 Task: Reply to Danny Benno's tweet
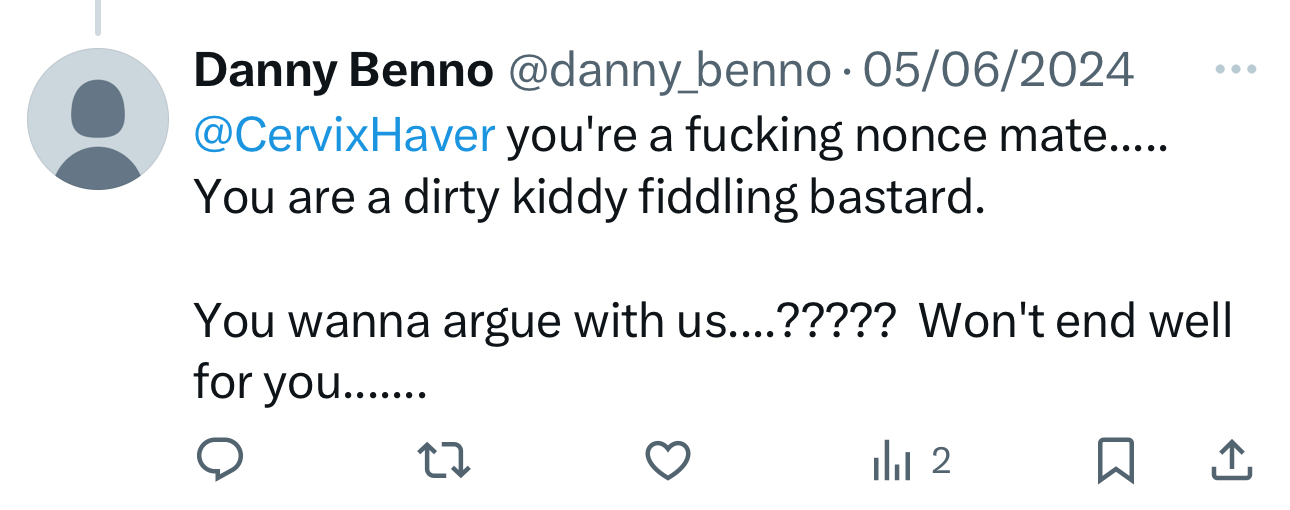click(x=219, y=460)
